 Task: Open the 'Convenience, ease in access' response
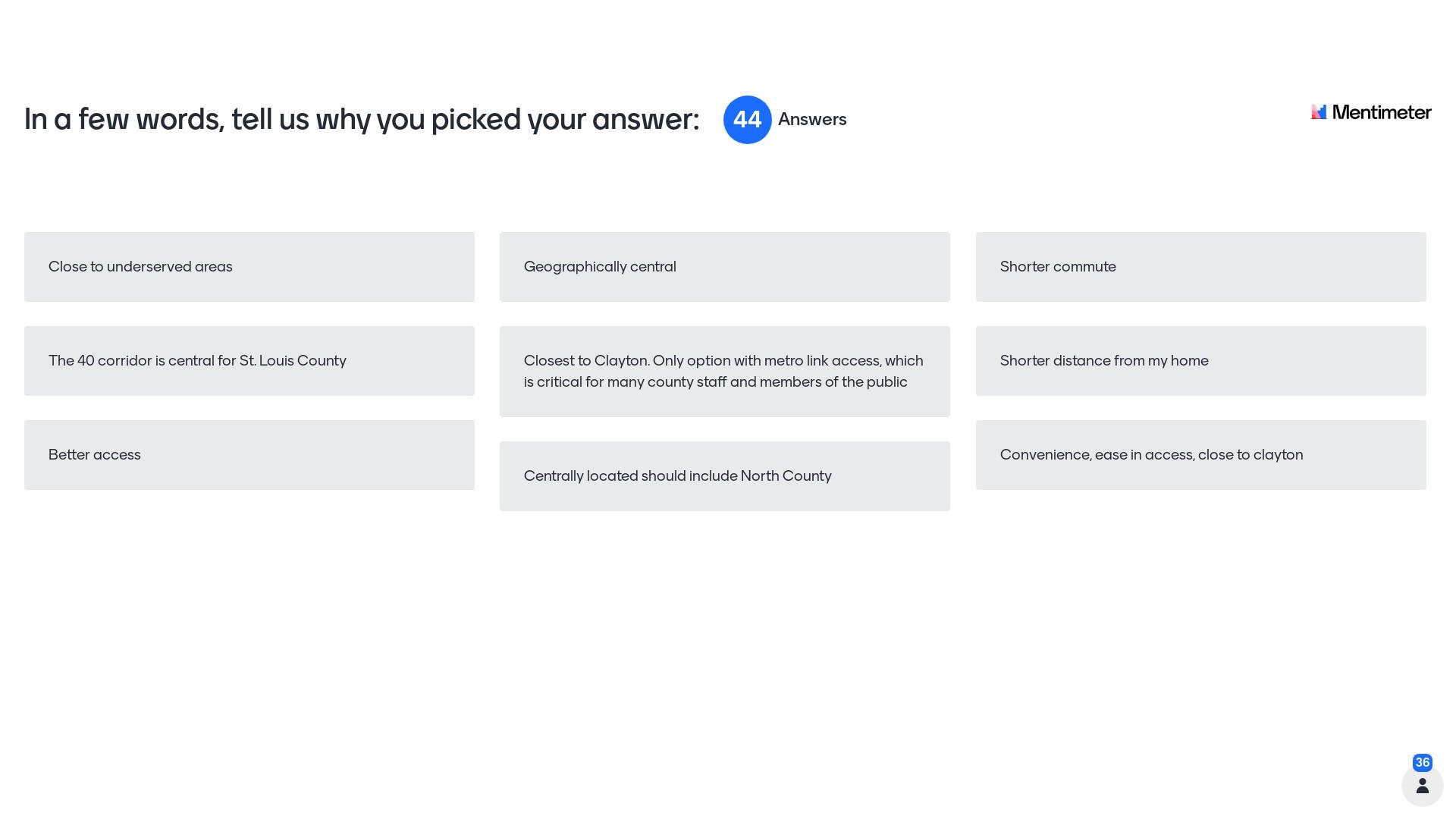1200,455
